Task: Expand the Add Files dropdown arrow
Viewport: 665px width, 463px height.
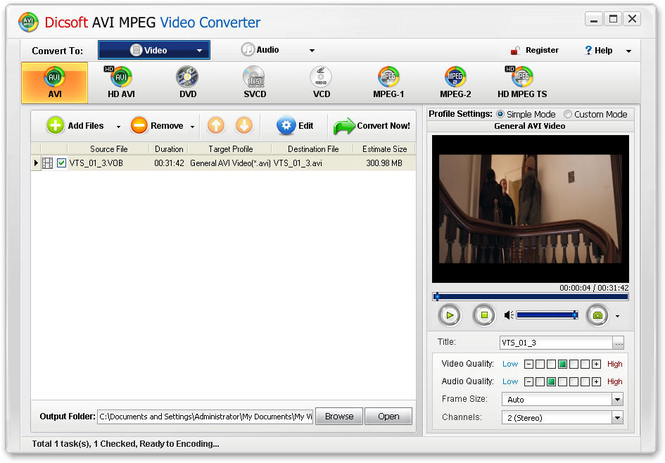Action: click(x=118, y=126)
